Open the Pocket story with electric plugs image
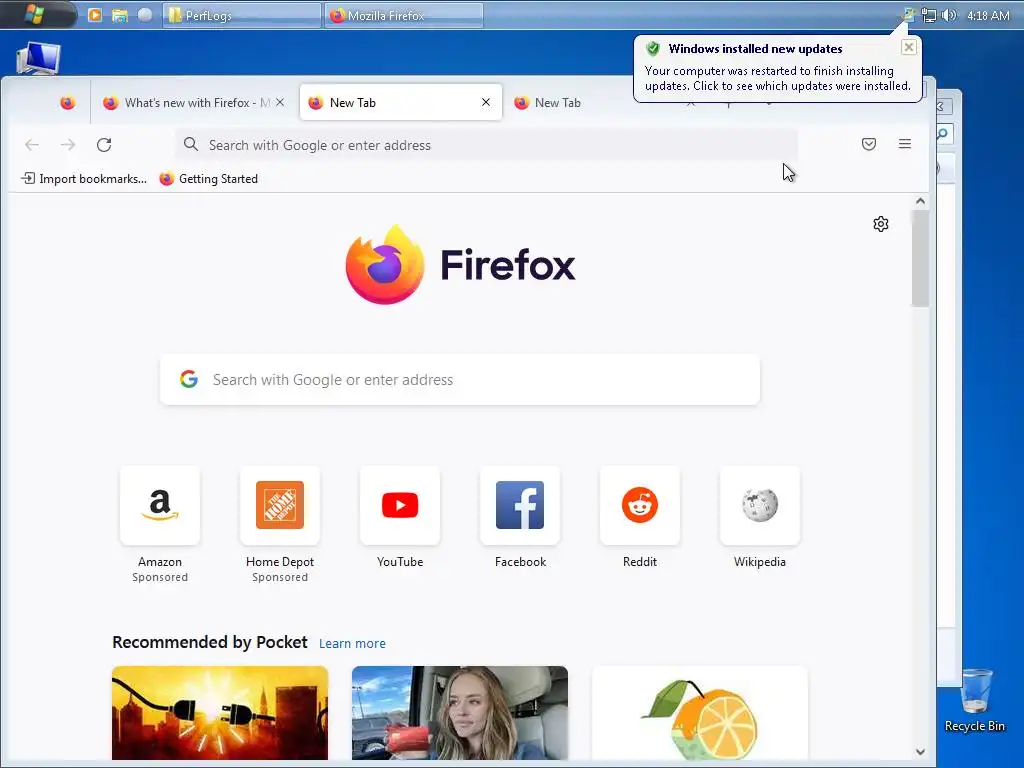 (x=219, y=713)
